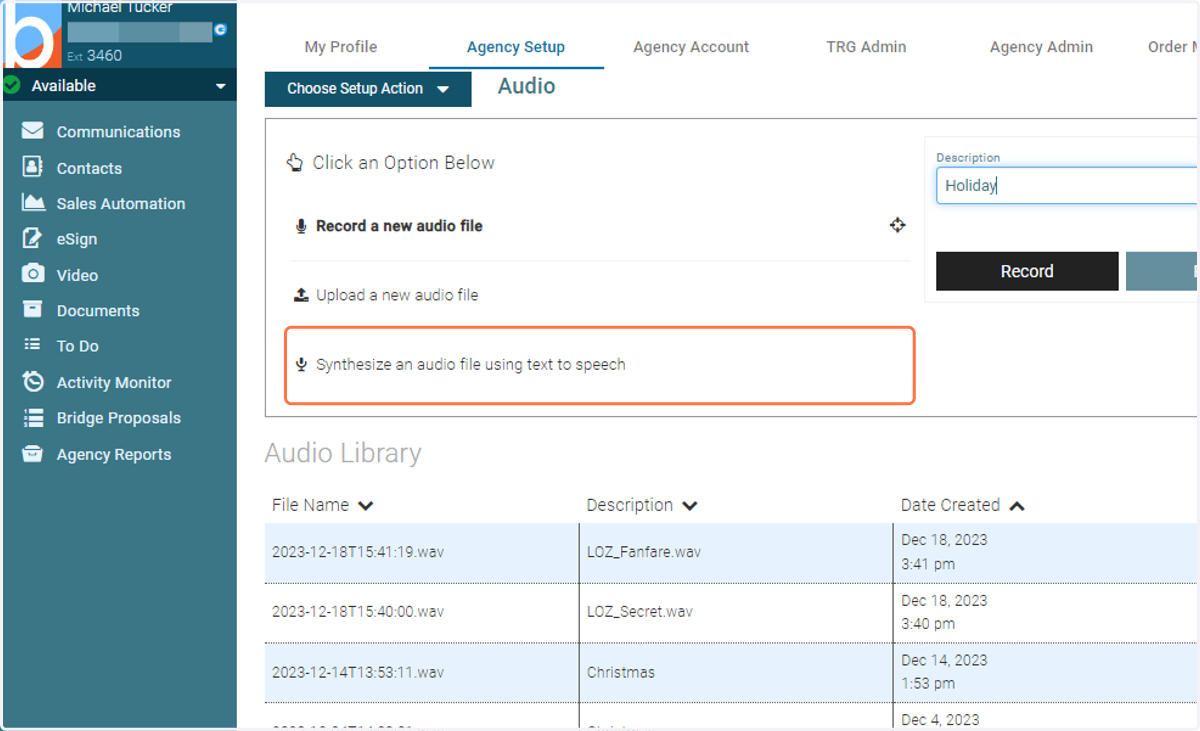This screenshot has height=731, width=1200.
Task: Click the app logo in top-left corner
Action: coord(30,36)
